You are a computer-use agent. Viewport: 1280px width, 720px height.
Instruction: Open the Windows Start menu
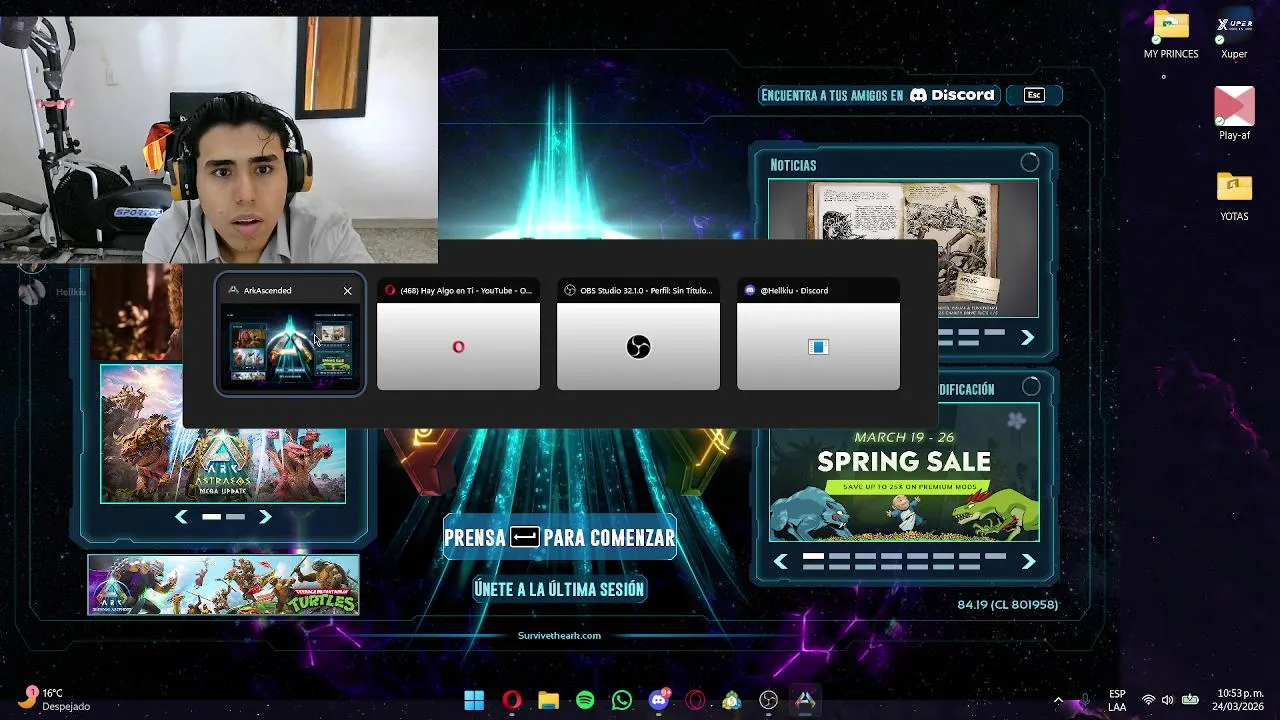(x=474, y=700)
